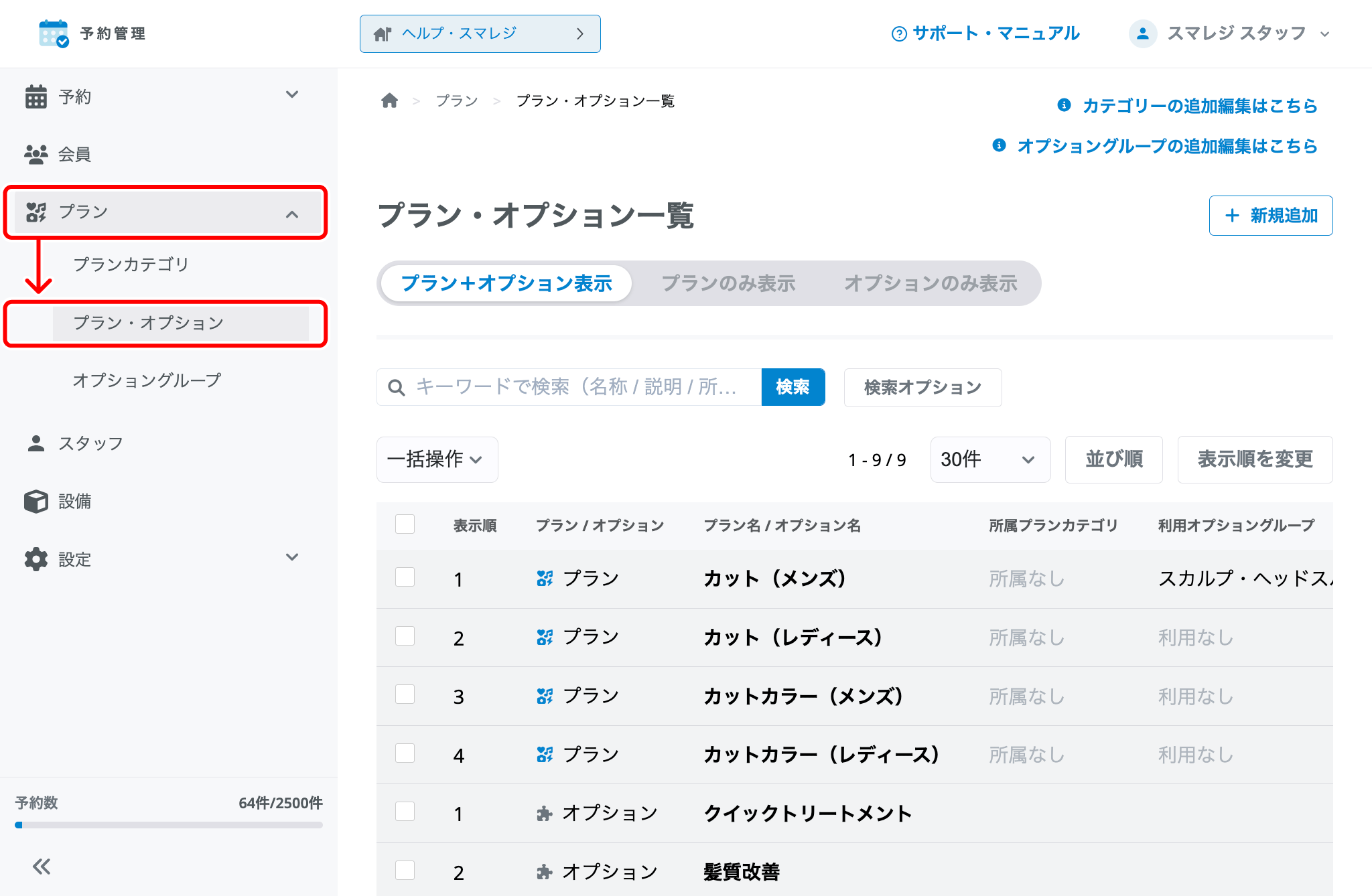Check the box for the カット（メンズ） row
Viewport: 1372px width, 896px height.
[405, 577]
